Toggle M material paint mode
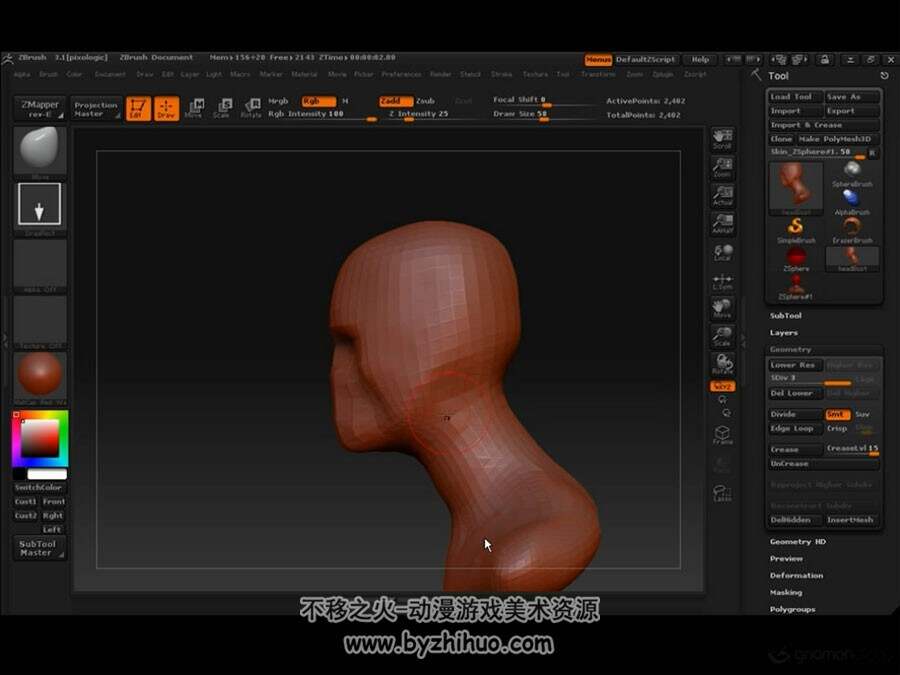This screenshot has width=900, height=675. (346, 101)
